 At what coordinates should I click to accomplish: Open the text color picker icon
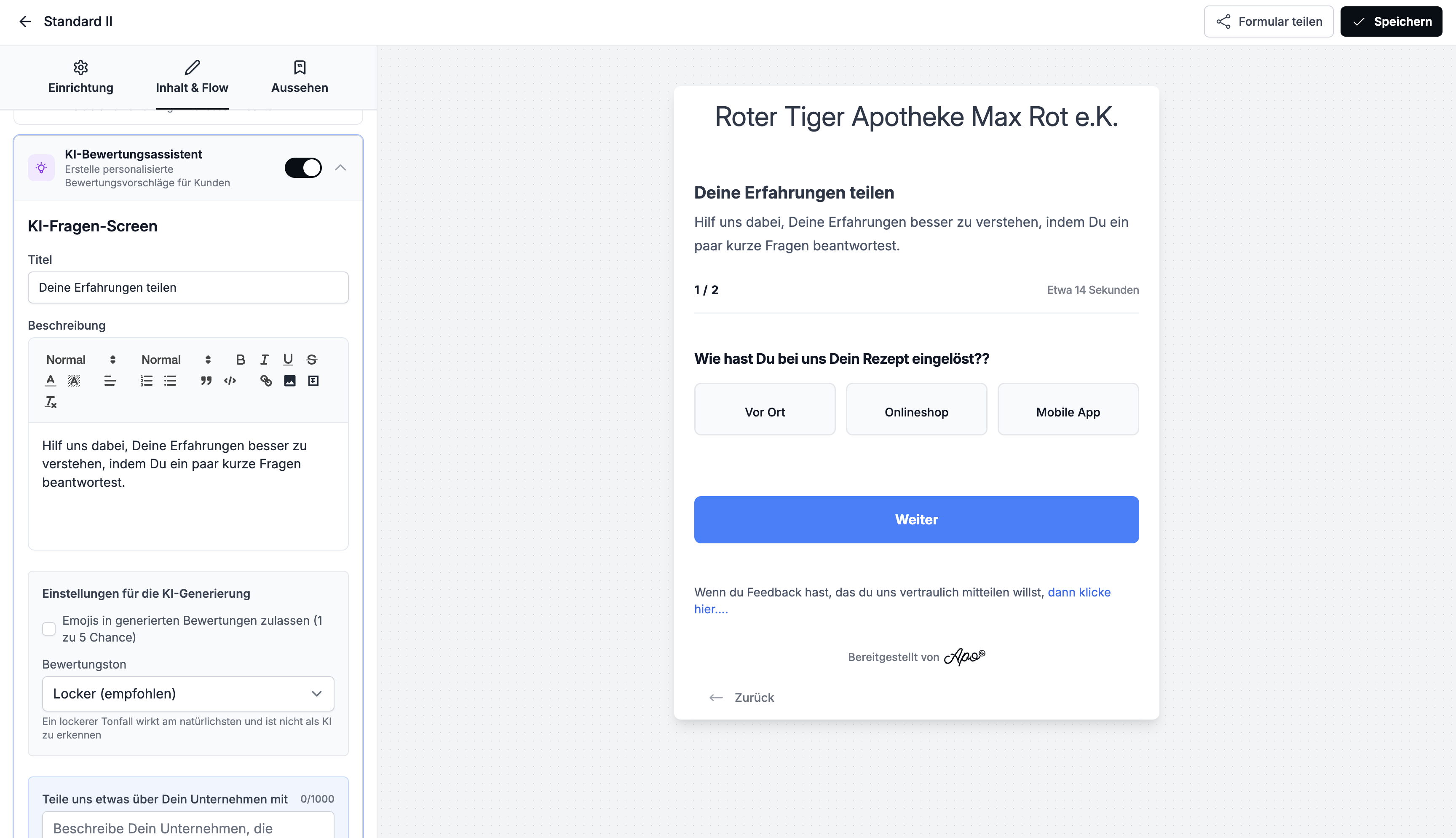[51, 381]
